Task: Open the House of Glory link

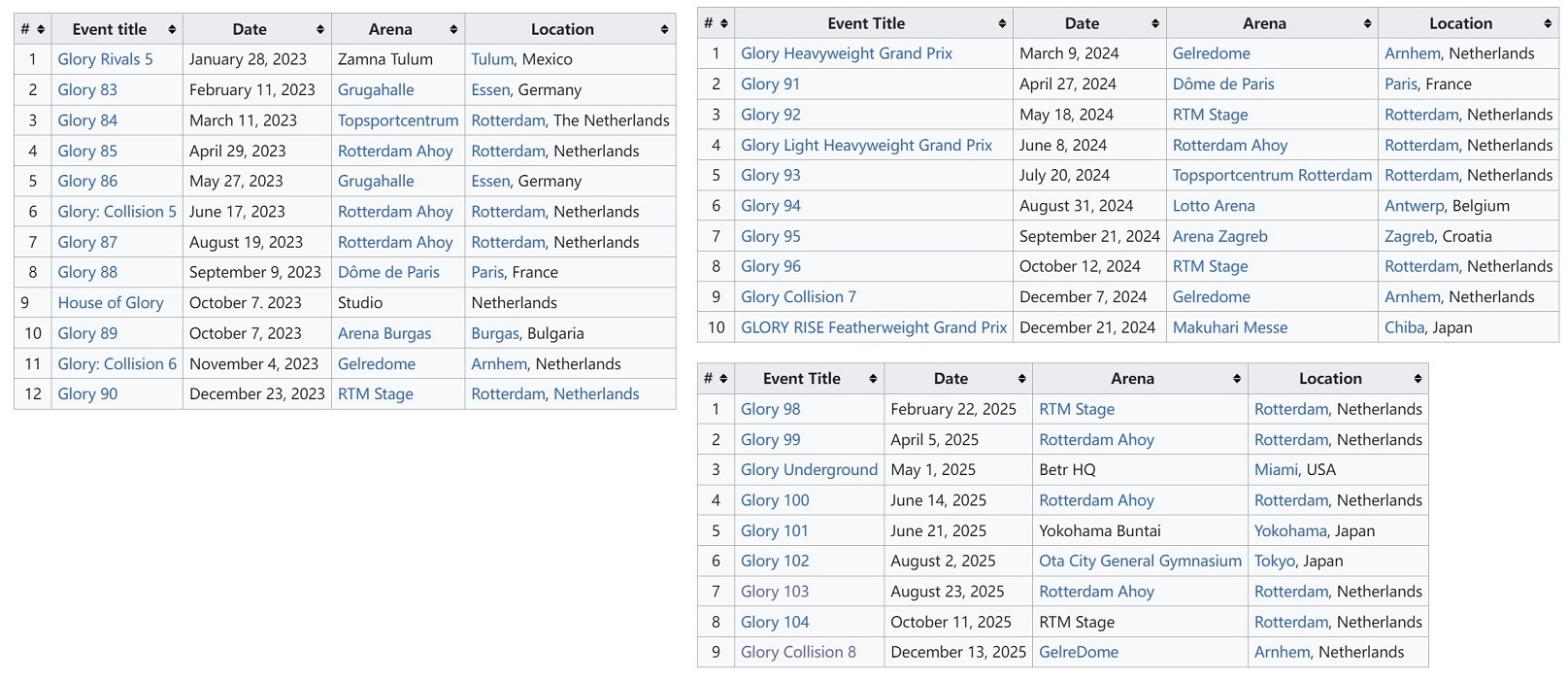Action: (110, 303)
